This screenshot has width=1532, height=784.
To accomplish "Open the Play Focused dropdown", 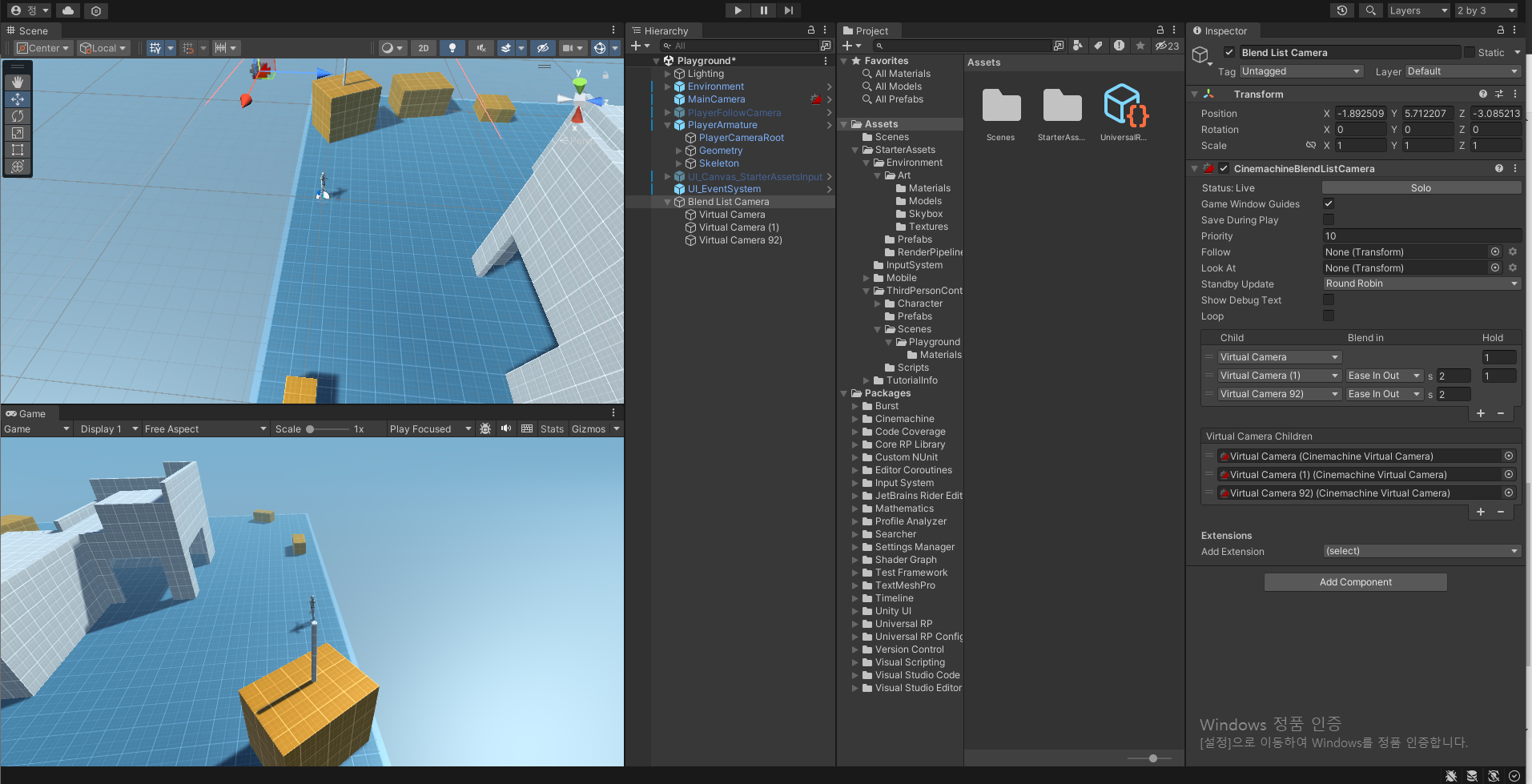I will 430,428.
